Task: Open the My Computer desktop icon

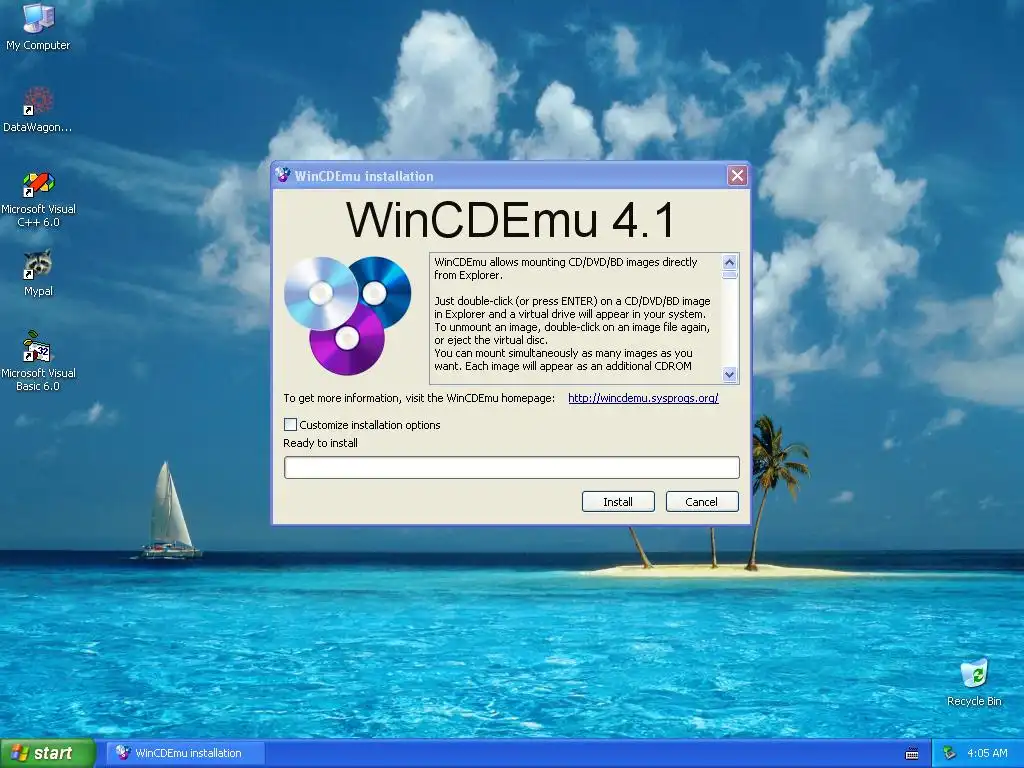Action: (x=38, y=26)
